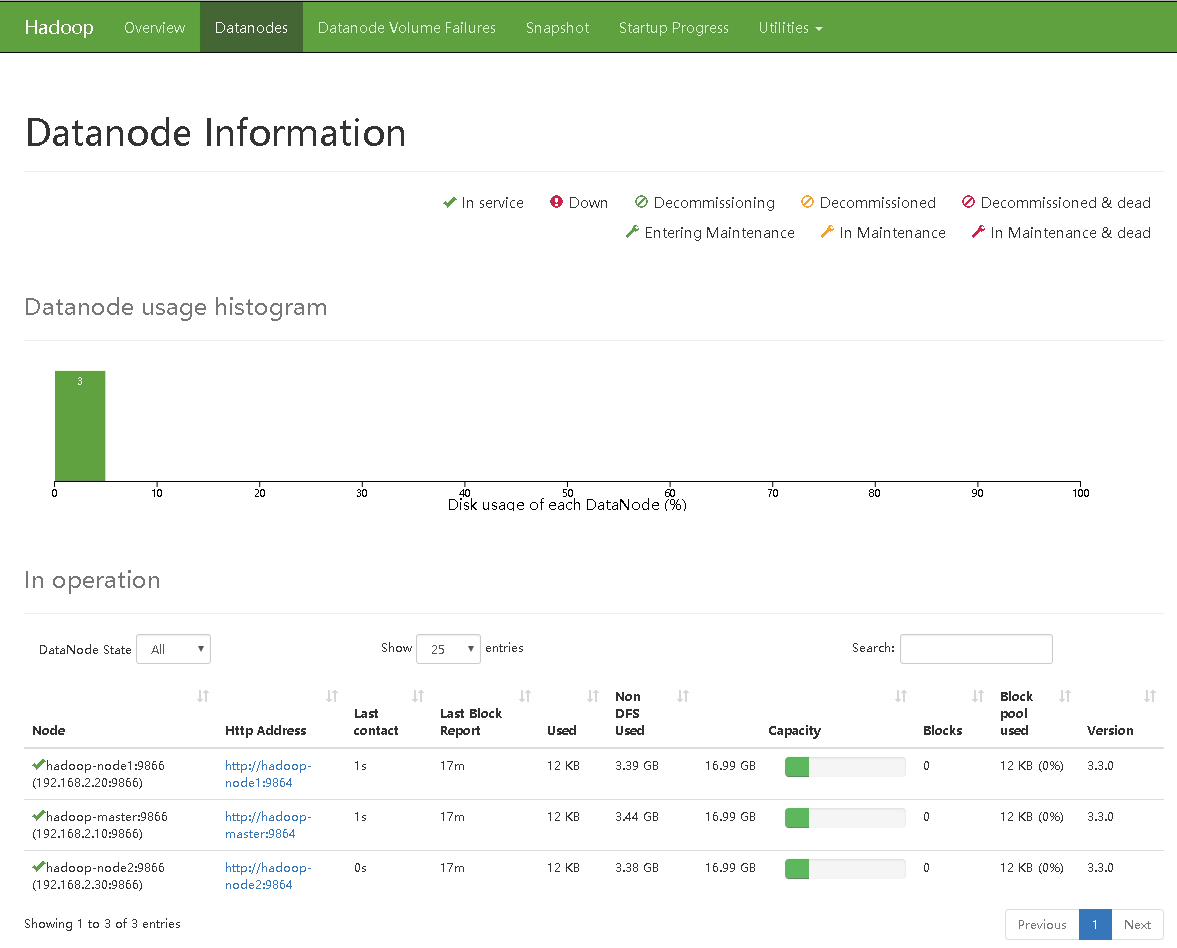Click the In Maintenance & dead wrench
1177x948 pixels.
(978, 232)
